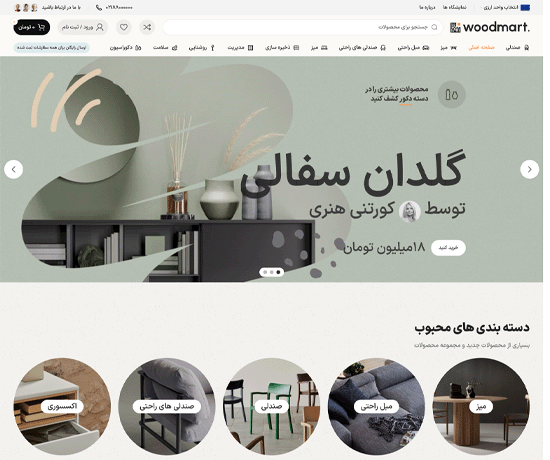Open نمایشگاه ها link in top bar

(454, 7)
